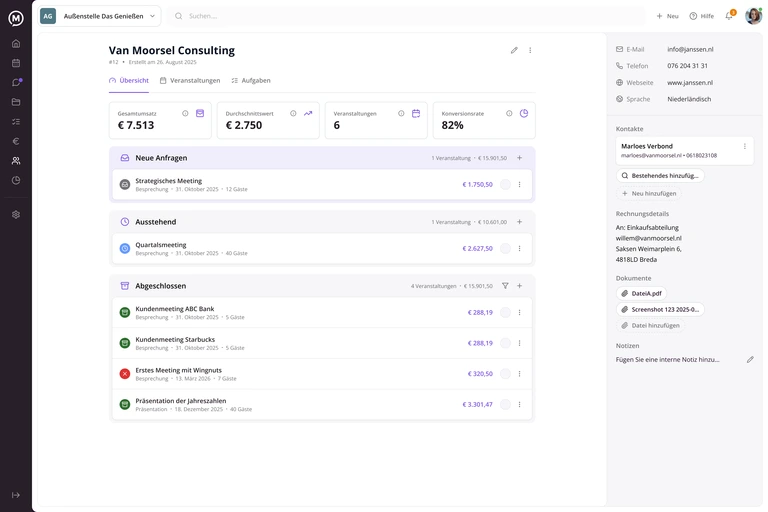Filter the Abgeschlossen events list
The width and height of the screenshot is (768, 512).
pos(505,286)
